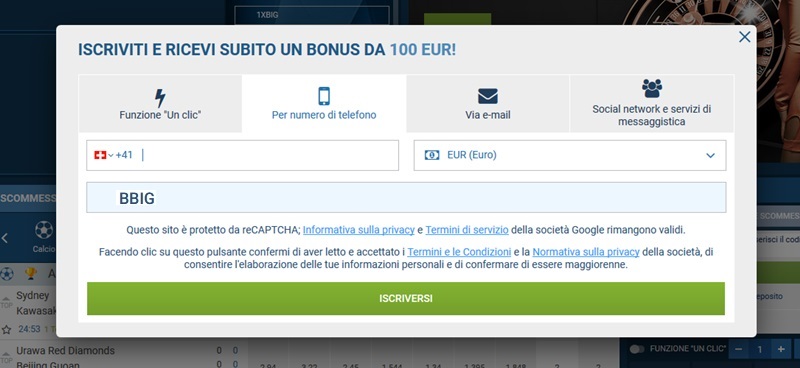Open Google's Termini di servizio link

[x=467, y=230]
